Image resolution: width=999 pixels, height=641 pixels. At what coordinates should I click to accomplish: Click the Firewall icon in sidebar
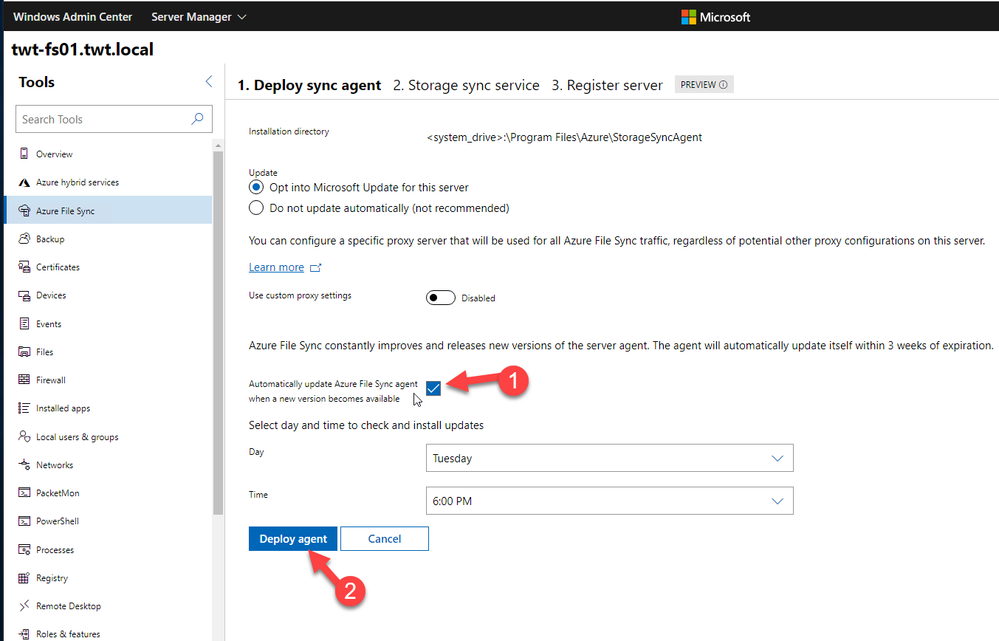click(x=24, y=379)
